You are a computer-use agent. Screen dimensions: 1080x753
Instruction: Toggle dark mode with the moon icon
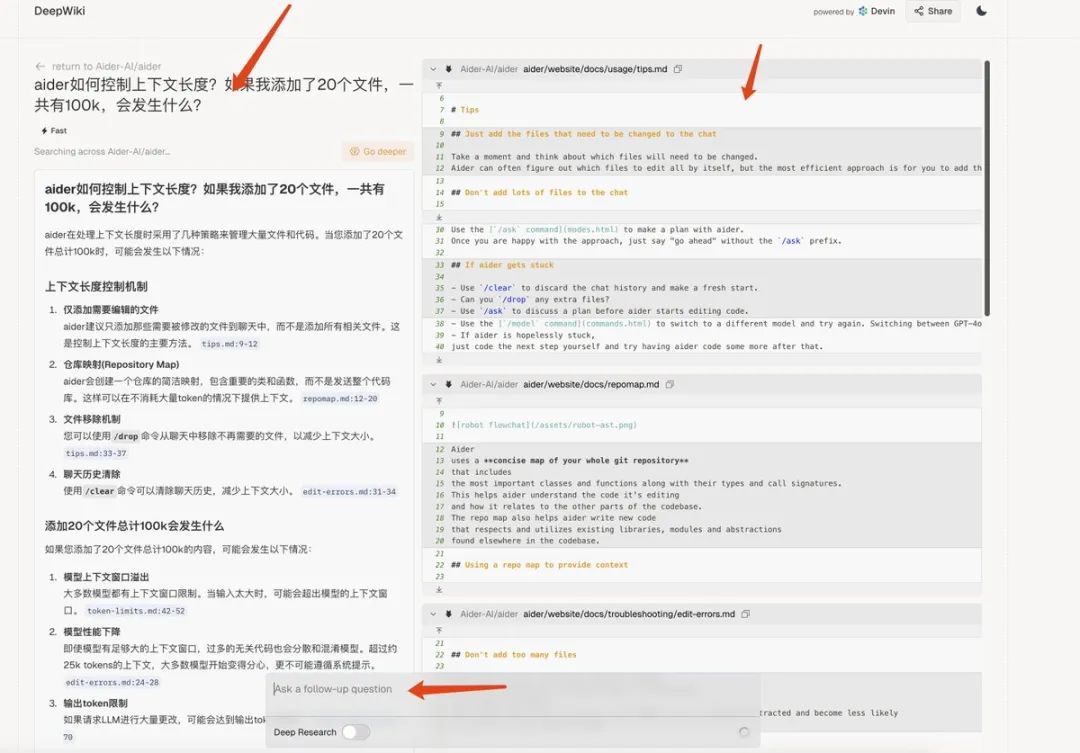tap(981, 11)
